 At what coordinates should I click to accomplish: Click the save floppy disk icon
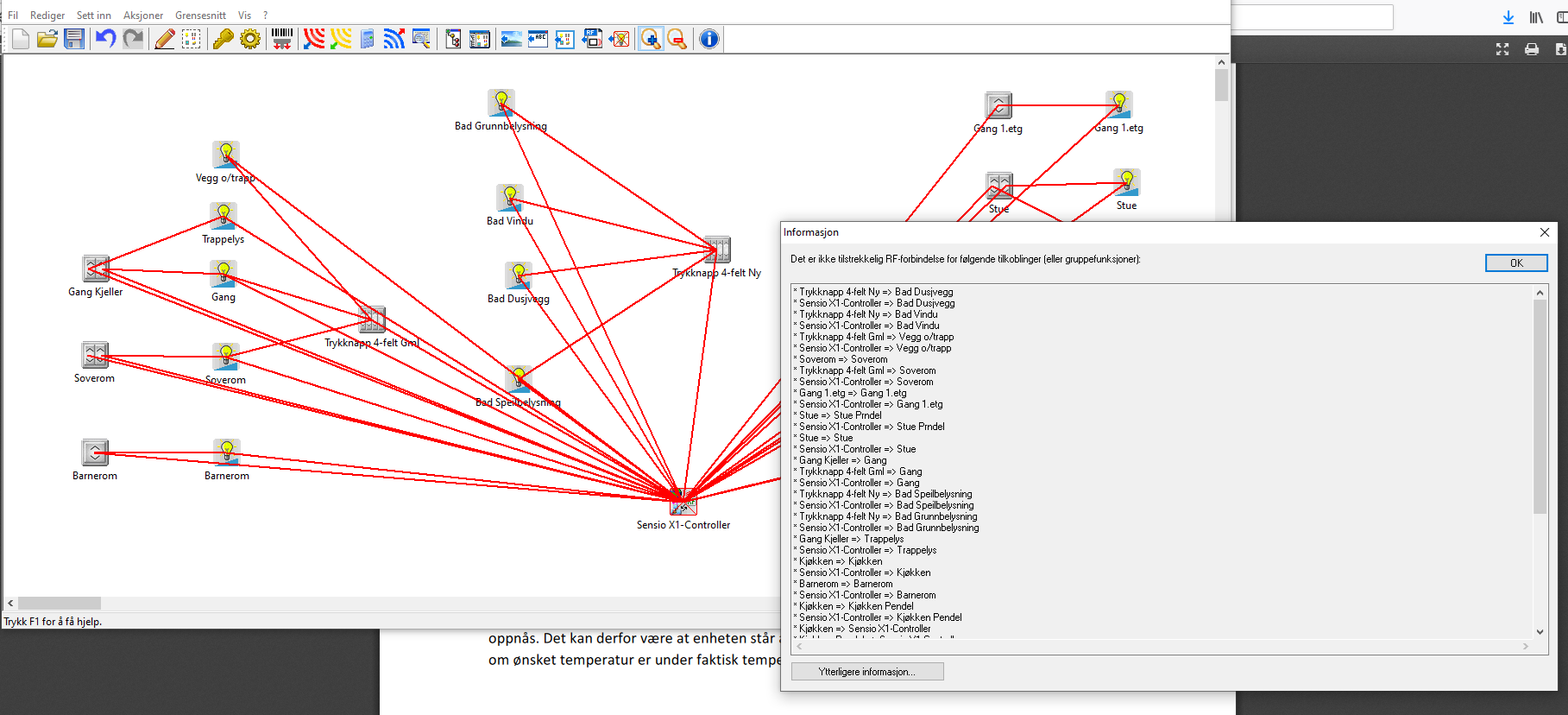[74, 39]
